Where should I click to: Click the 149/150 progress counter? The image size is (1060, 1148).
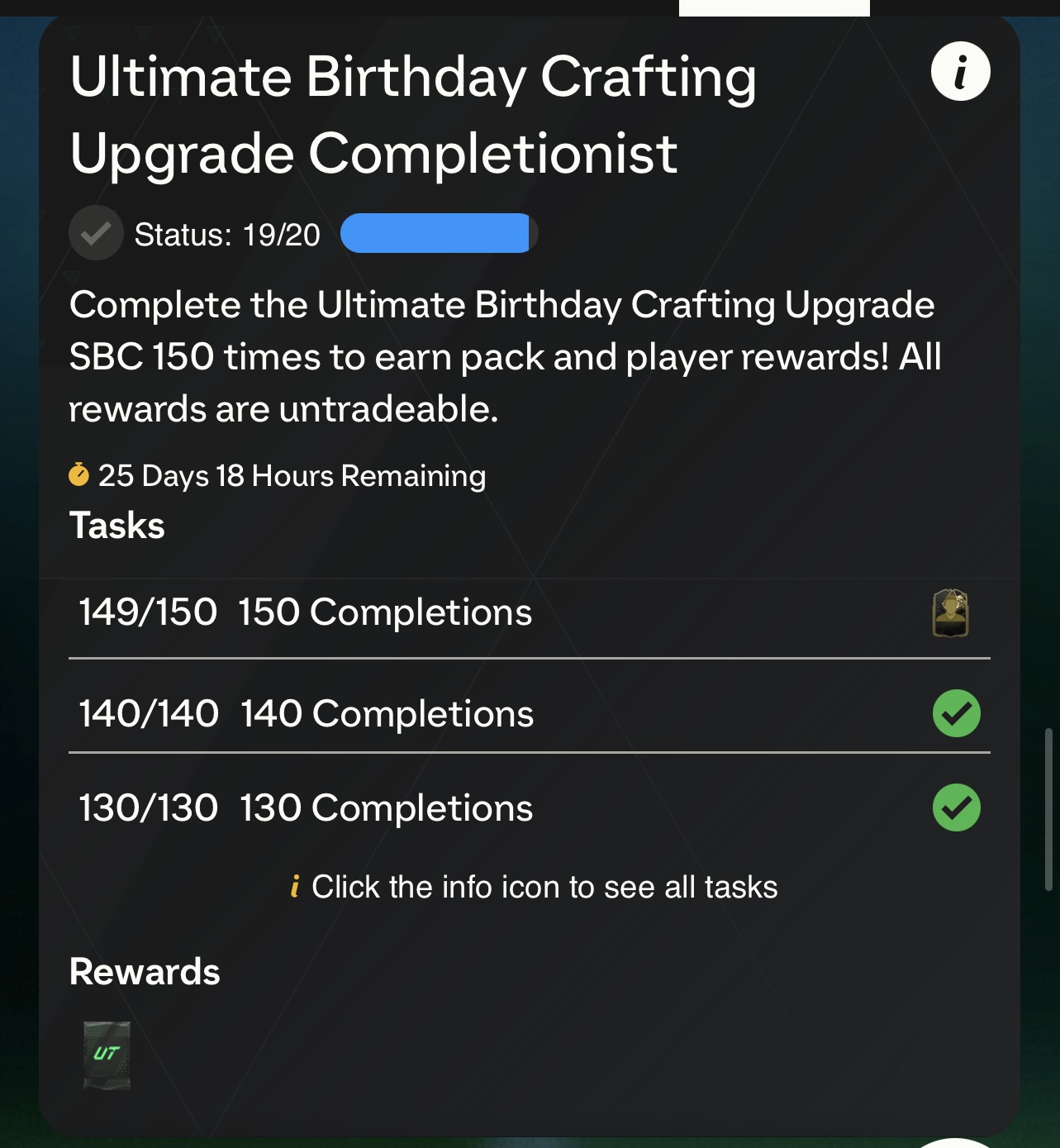tap(148, 612)
